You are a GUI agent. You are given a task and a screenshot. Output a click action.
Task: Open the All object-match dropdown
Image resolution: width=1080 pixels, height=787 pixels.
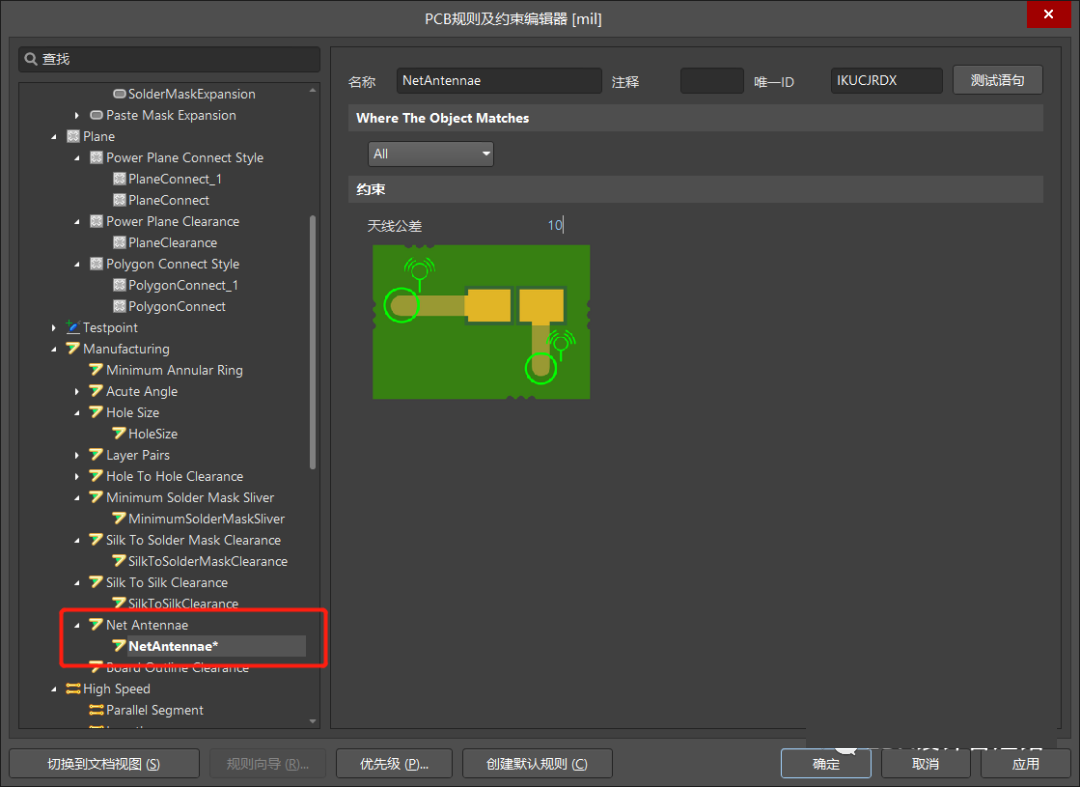[431, 154]
